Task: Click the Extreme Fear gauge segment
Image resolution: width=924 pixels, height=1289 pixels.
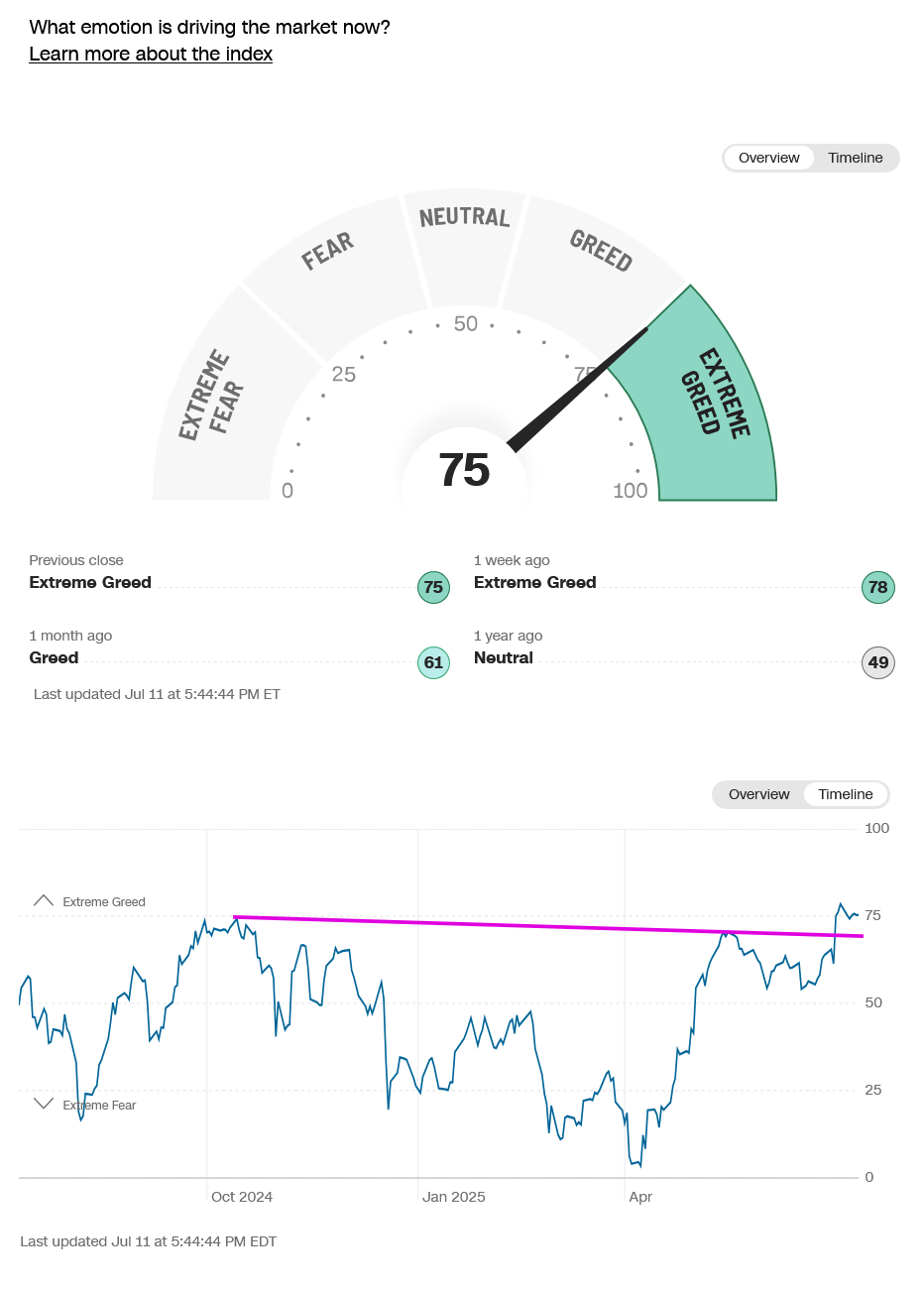Action: coord(220,406)
